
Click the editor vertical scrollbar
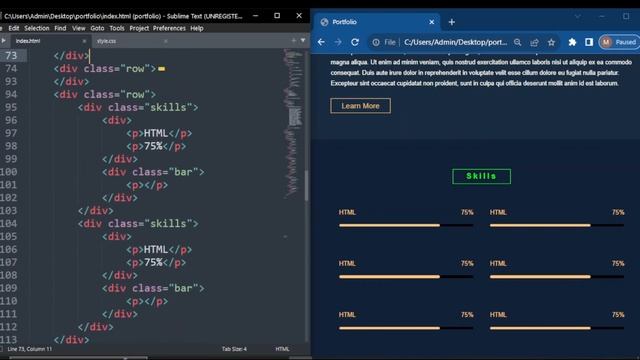307,186
